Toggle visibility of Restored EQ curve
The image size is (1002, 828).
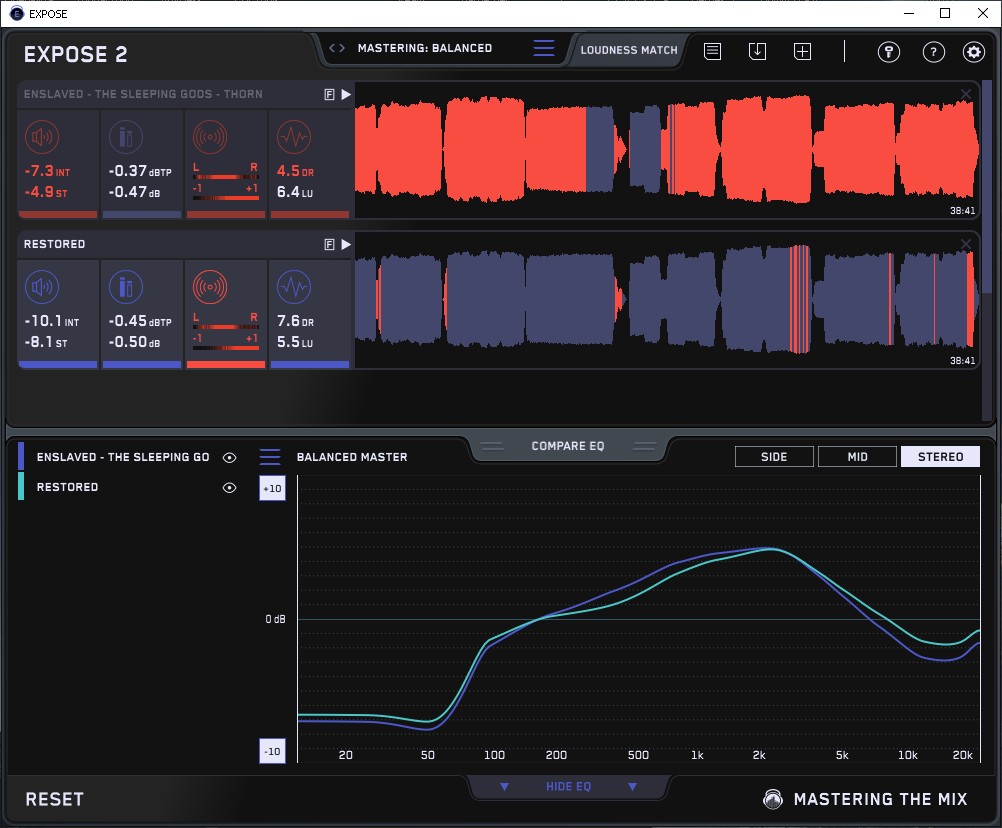tap(229, 487)
